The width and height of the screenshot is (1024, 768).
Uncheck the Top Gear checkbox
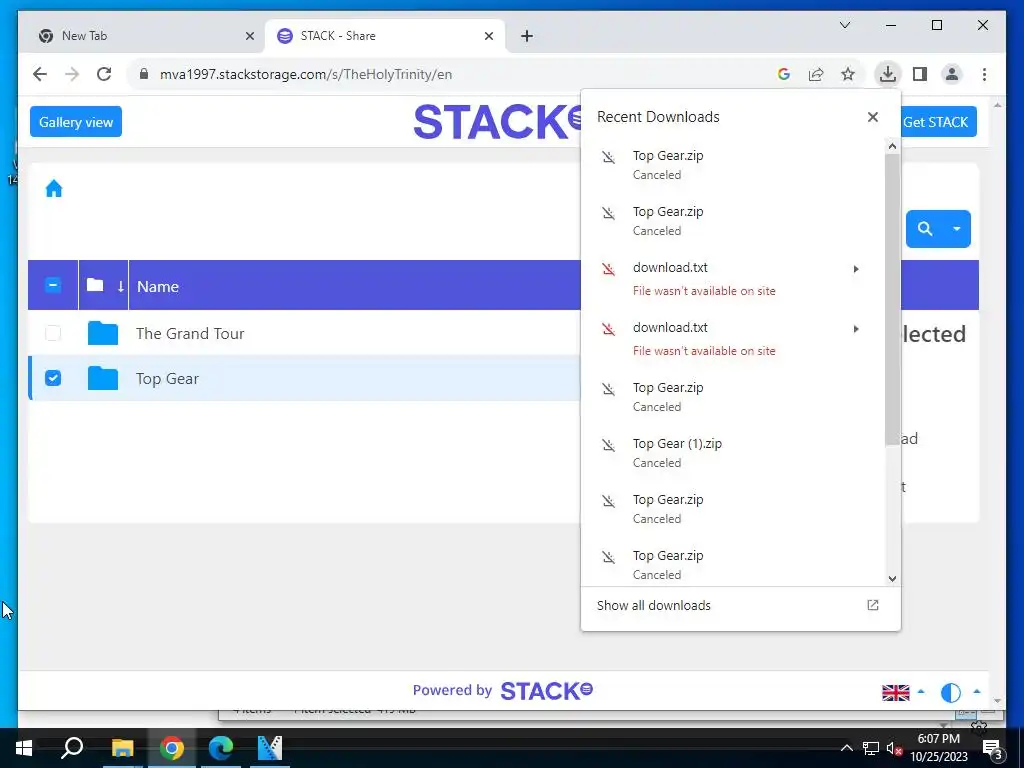click(x=53, y=378)
